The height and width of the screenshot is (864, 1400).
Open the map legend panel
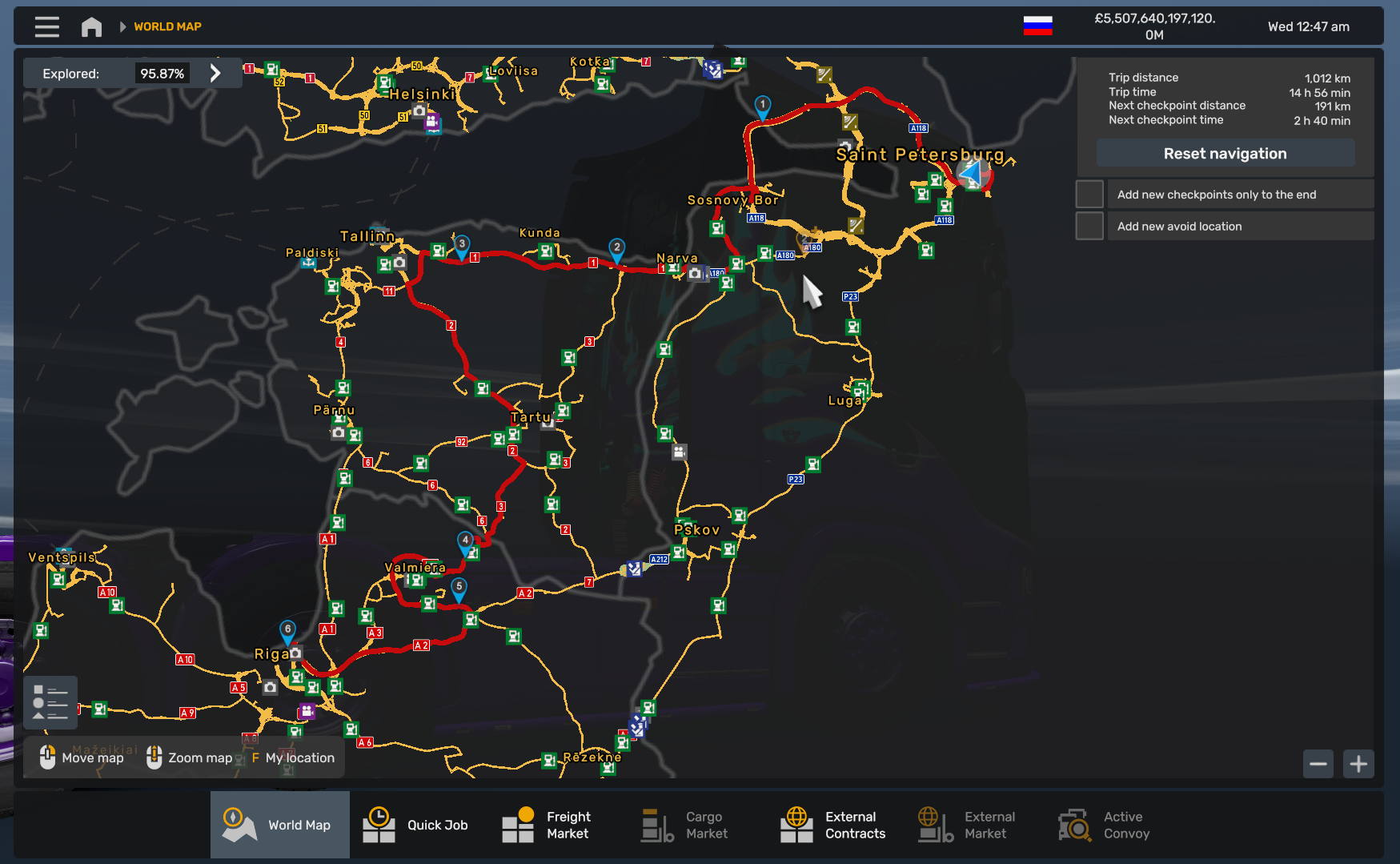pyautogui.click(x=50, y=702)
